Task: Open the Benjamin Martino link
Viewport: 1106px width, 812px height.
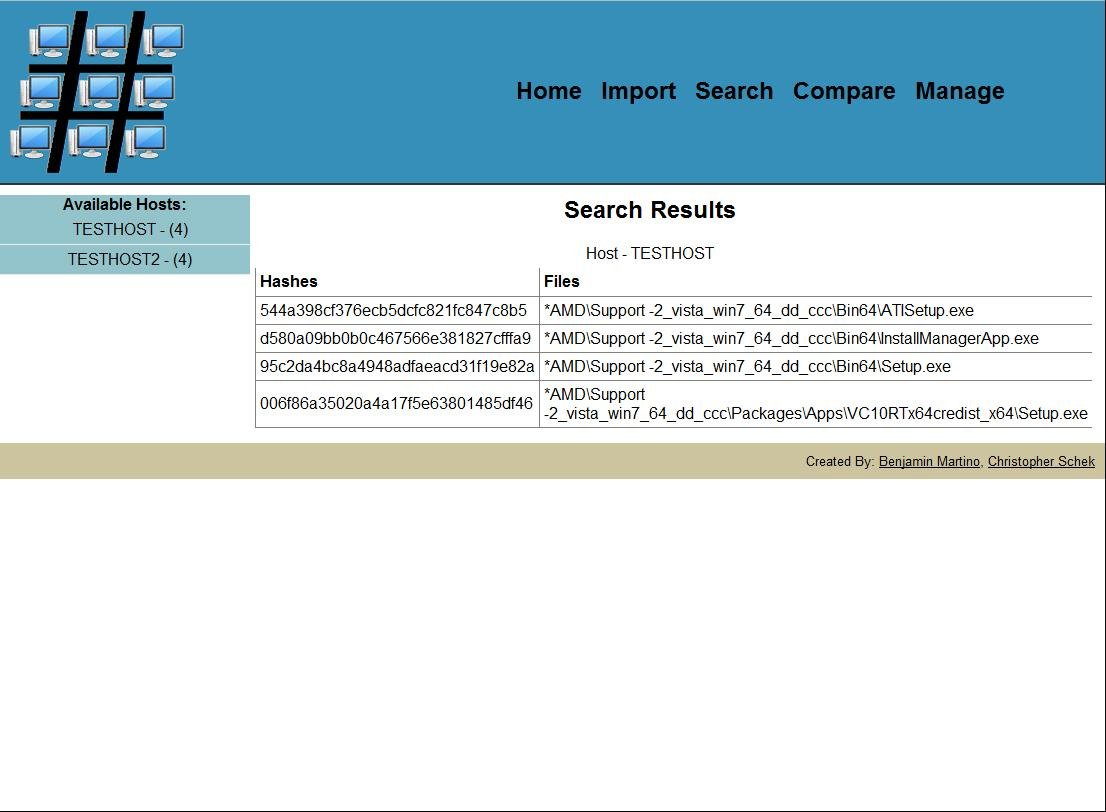Action: point(928,461)
